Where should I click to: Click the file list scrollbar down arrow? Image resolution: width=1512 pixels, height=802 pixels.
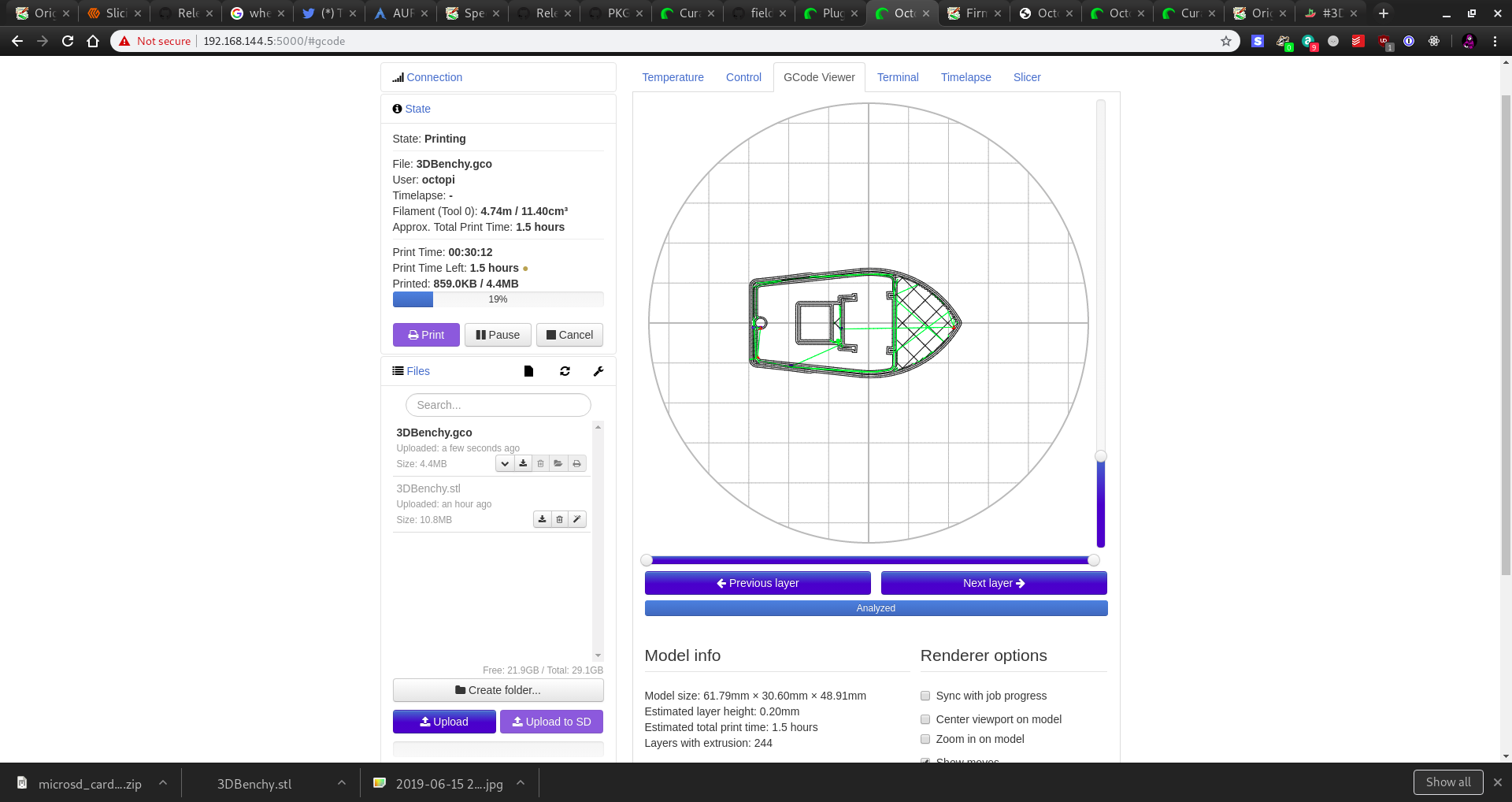(598, 655)
